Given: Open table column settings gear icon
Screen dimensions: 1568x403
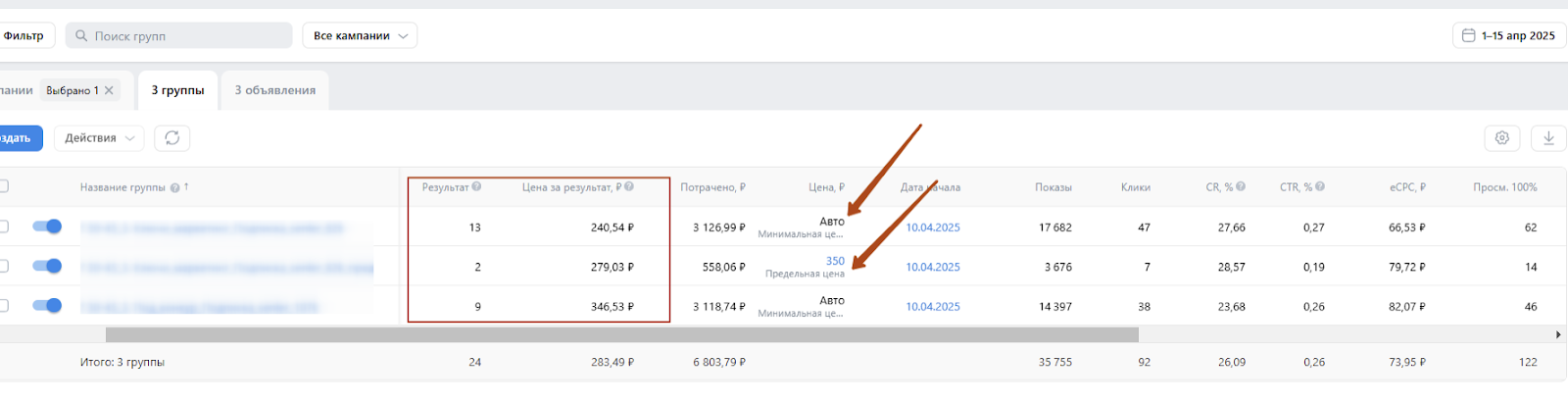Looking at the screenshot, I should coord(1501,138).
